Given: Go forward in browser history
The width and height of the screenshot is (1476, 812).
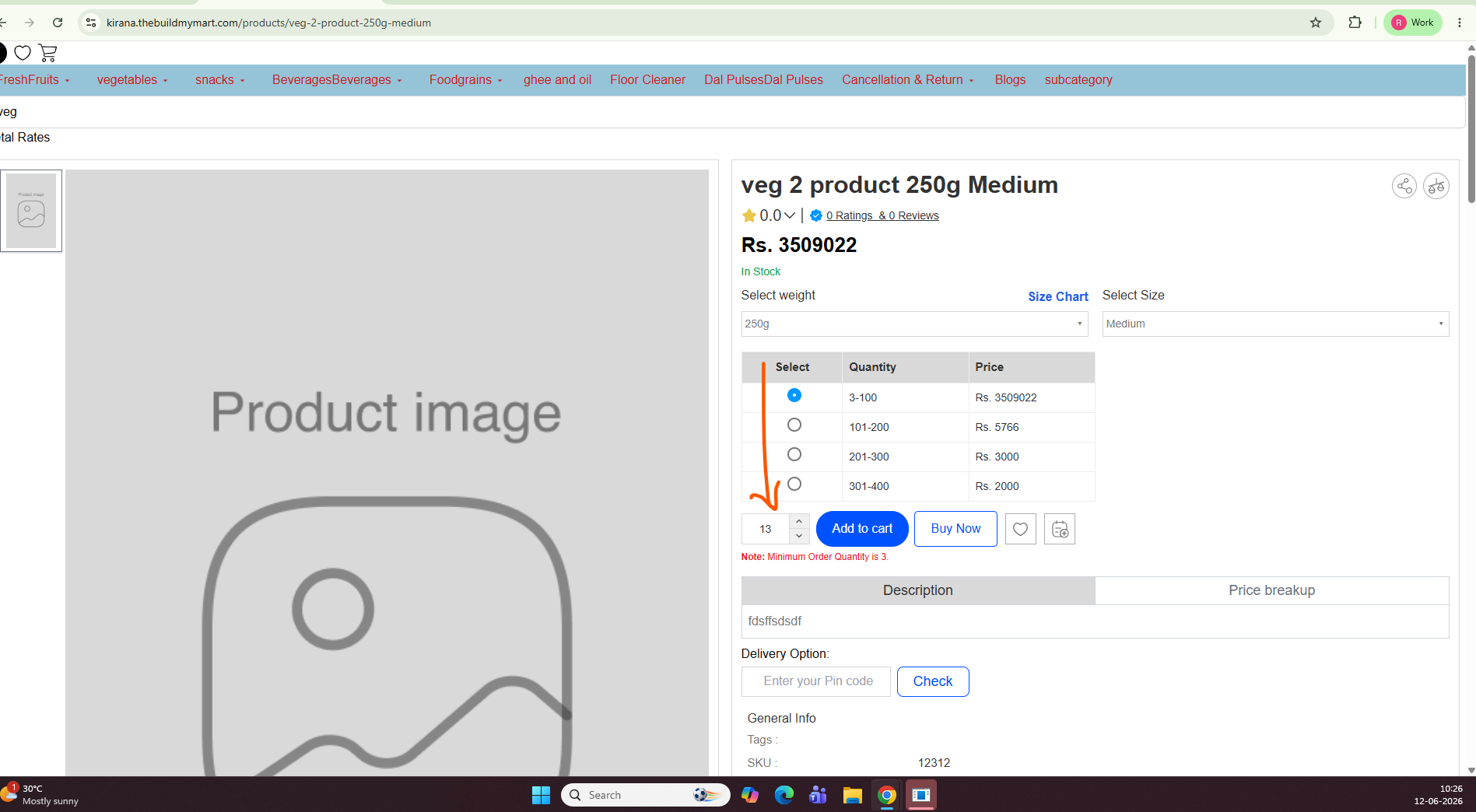Looking at the screenshot, I should point(30,23).
